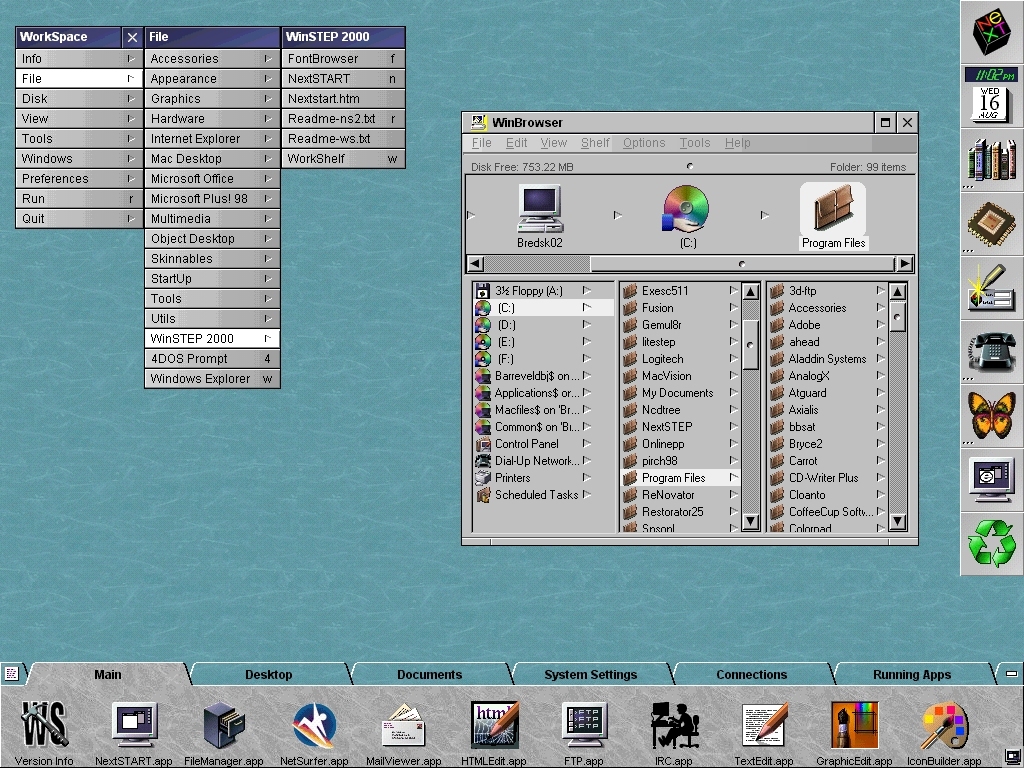Switch to the System Settings shelf tab
The image size is (1024, 768).
coord(590,675)
